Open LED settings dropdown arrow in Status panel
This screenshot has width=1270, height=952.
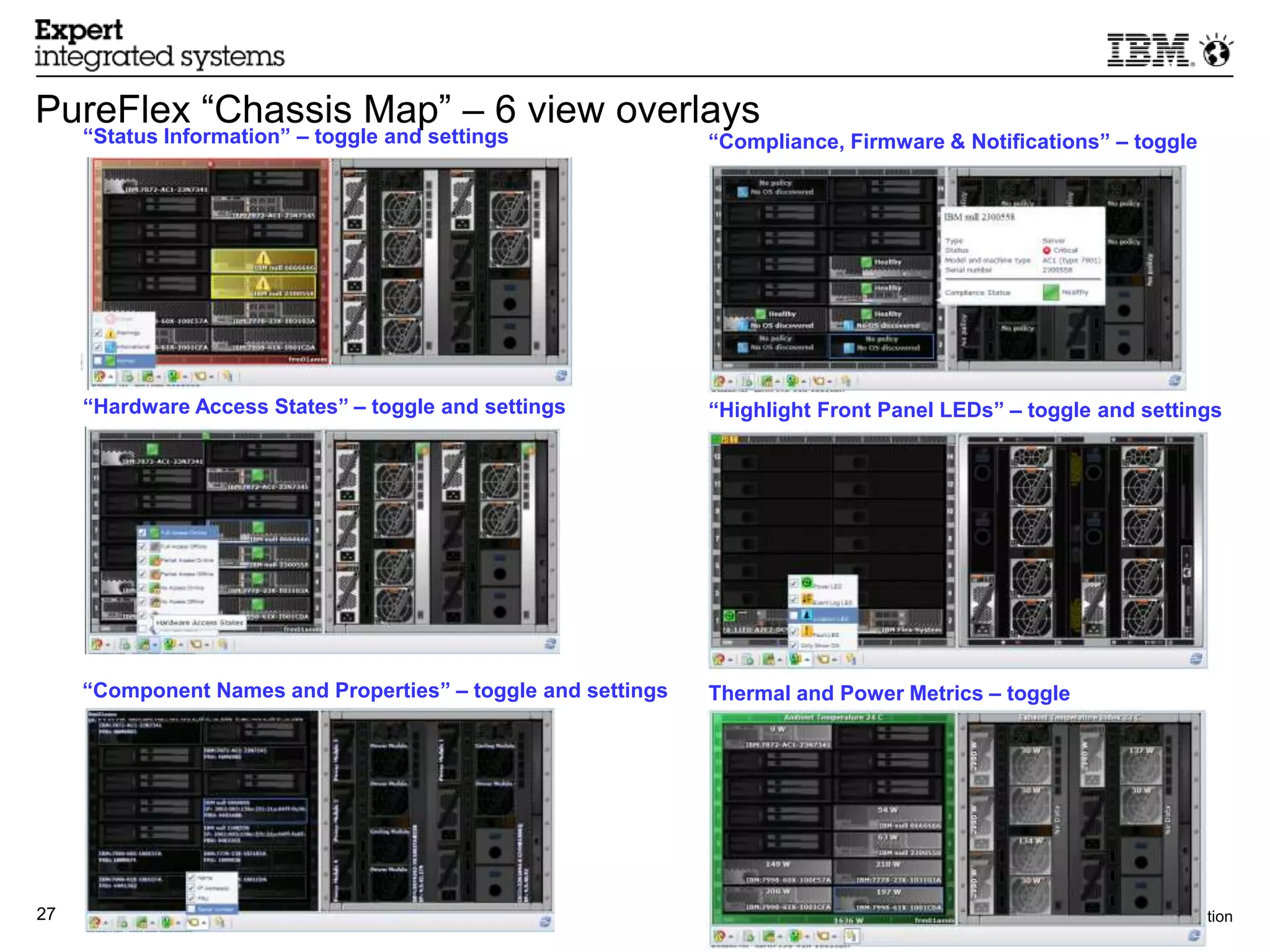click(184, 377)
